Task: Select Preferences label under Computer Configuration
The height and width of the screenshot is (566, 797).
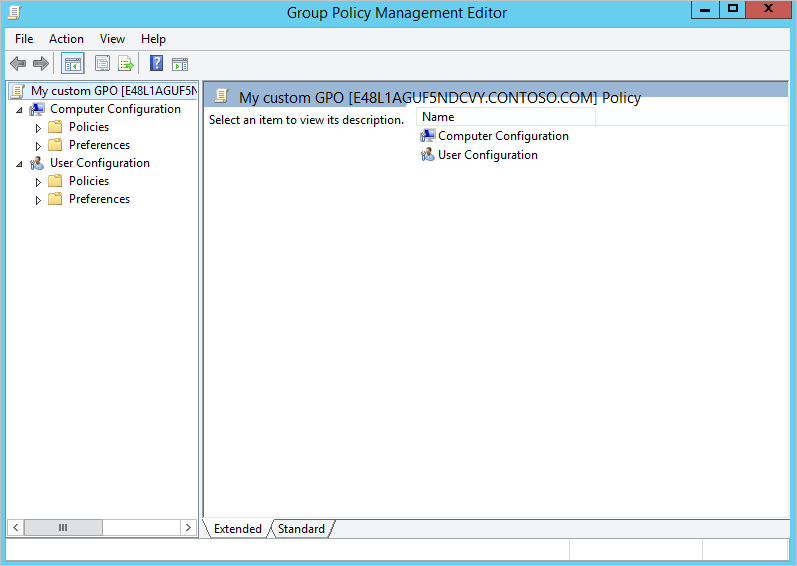Action: coord(100,145)
